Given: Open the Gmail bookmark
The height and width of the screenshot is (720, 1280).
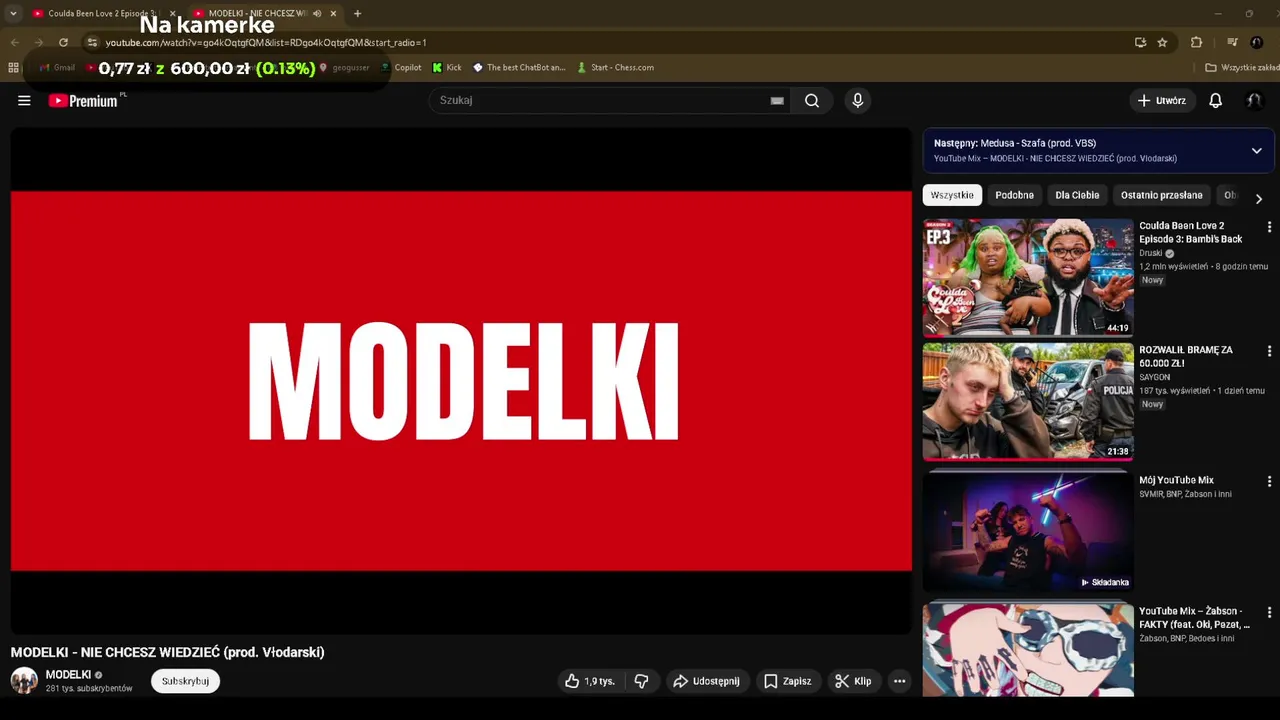Looking at the screenshot, I should click(x=57, y=68).
